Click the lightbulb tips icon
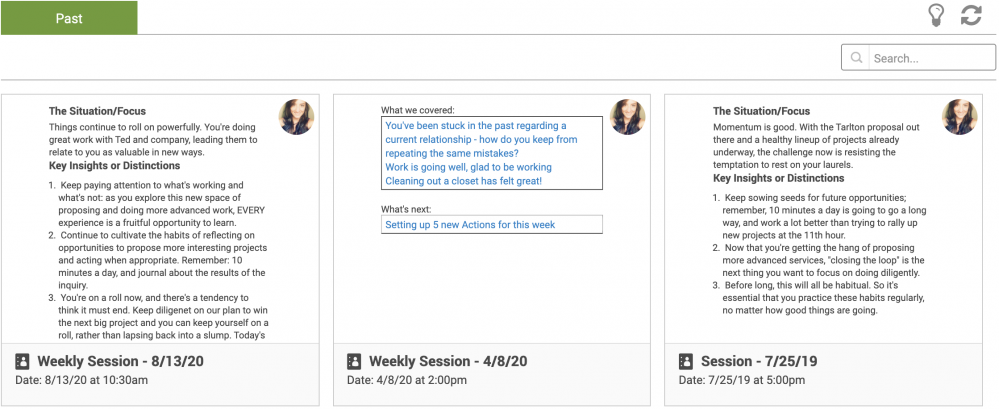 (x=936, y=15)
